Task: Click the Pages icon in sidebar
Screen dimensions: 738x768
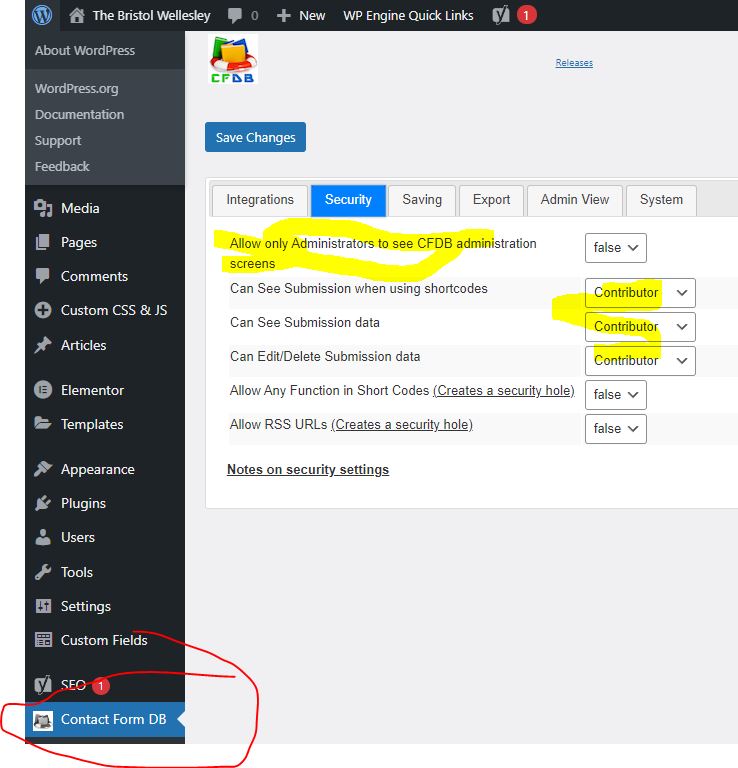Action: coord(43,242)
